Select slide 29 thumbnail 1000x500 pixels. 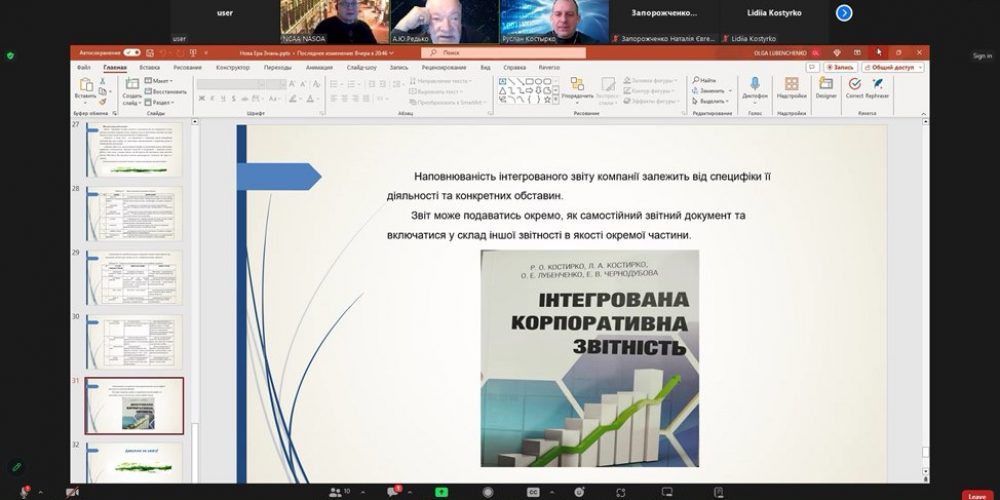click(134, 275)
